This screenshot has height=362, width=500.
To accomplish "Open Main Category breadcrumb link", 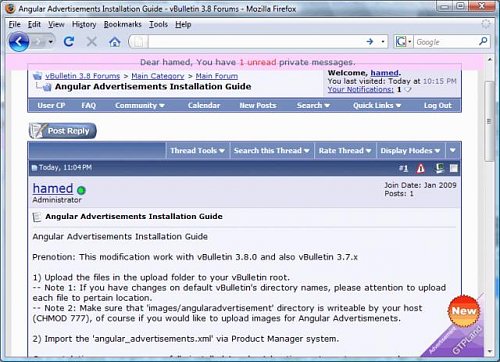I will coord(158,76).
